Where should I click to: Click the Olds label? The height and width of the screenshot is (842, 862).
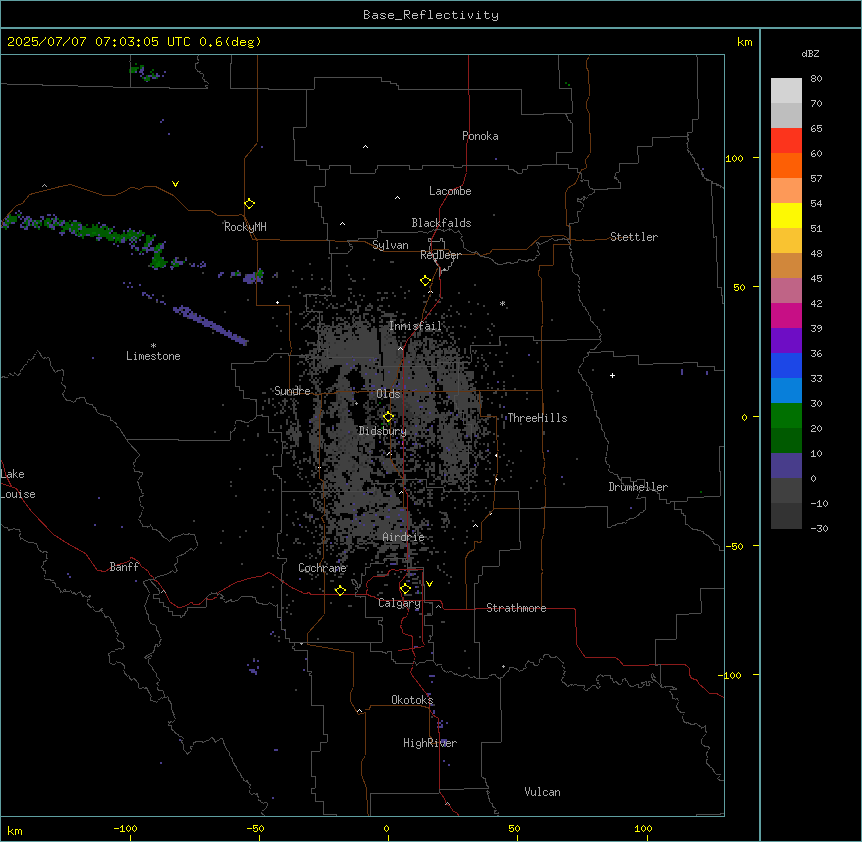pos(388,394)
